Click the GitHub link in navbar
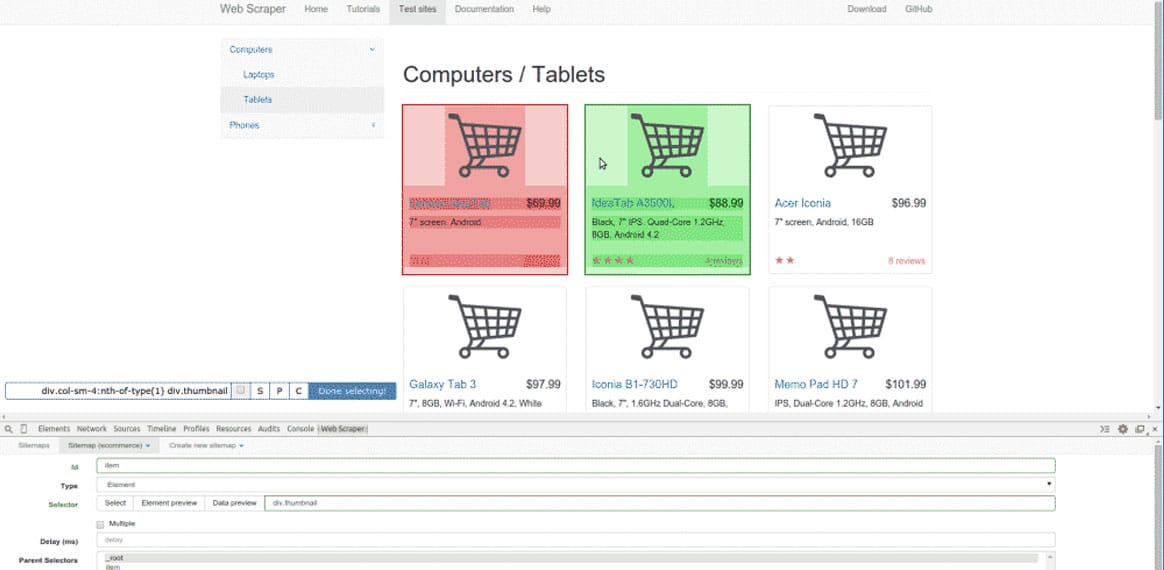1164x570 pixels. tap(918, 9)
